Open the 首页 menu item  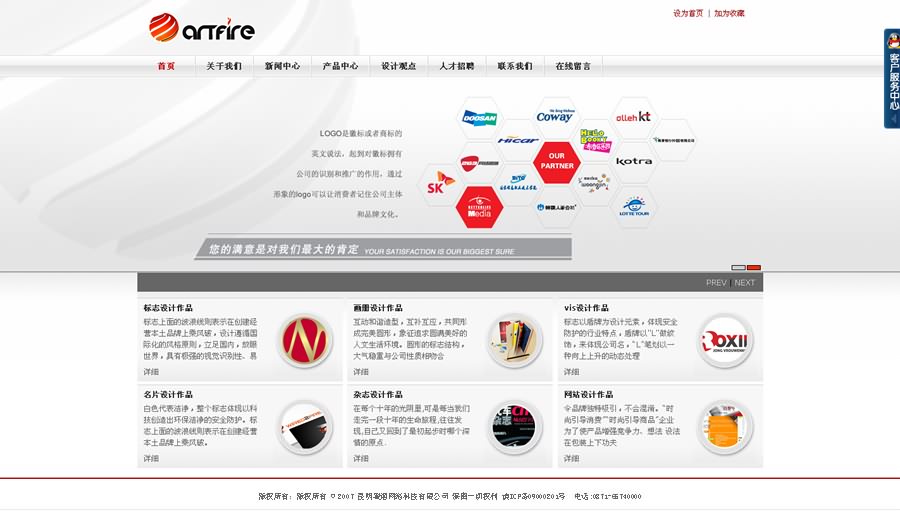point(166,66)
